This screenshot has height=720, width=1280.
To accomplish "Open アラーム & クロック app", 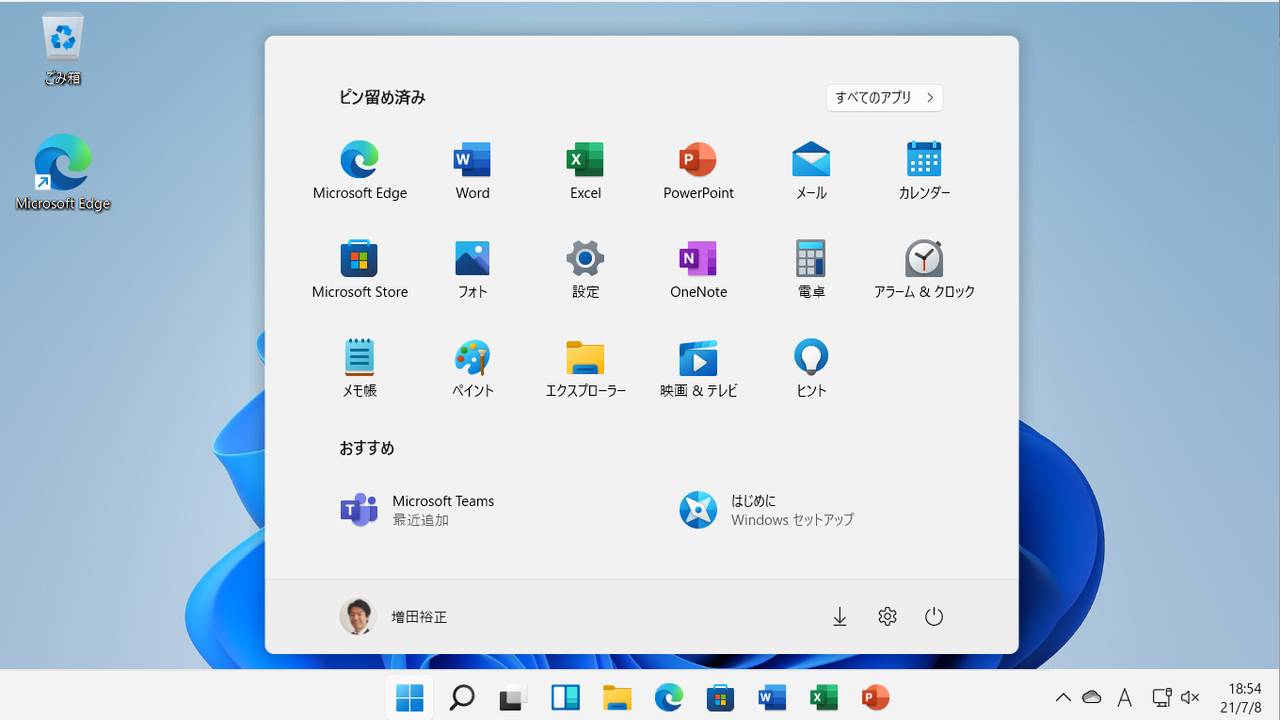I will pos(924,269).
